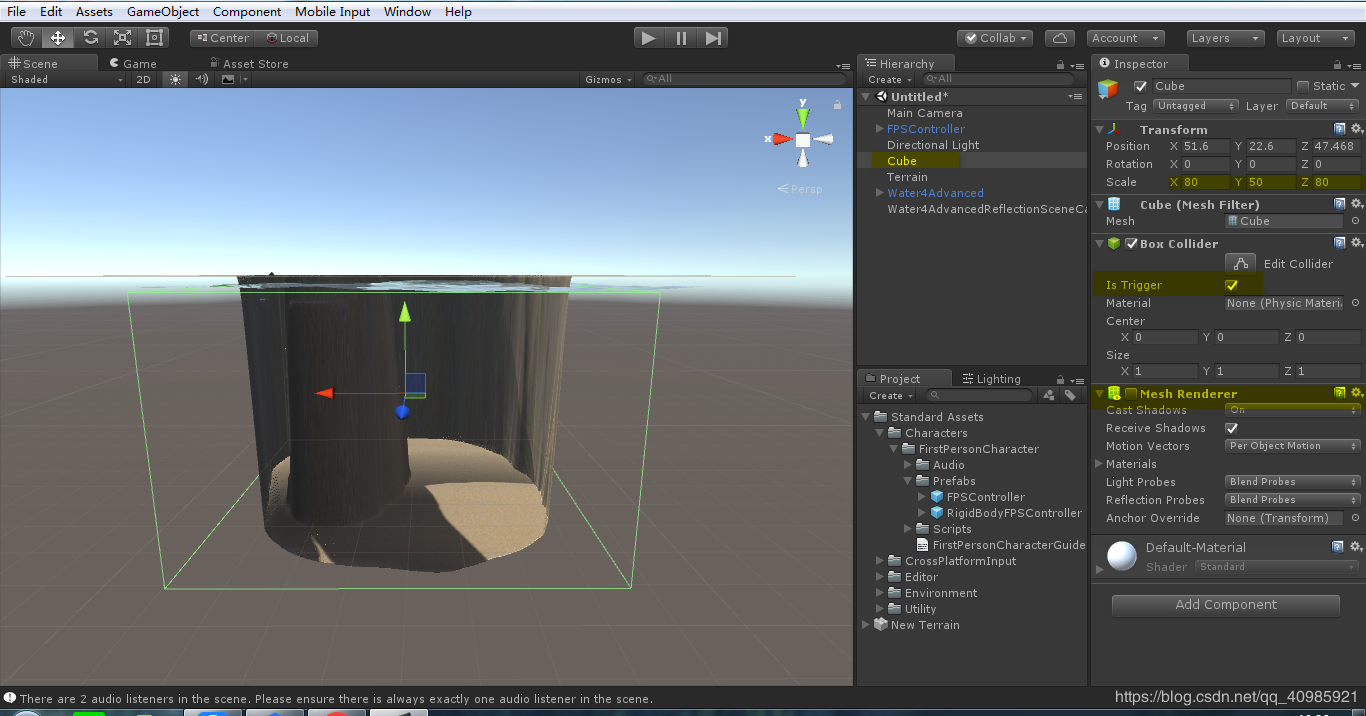Open the GameObject menu
Viewport: 1366px width, 716px height.
162,11
